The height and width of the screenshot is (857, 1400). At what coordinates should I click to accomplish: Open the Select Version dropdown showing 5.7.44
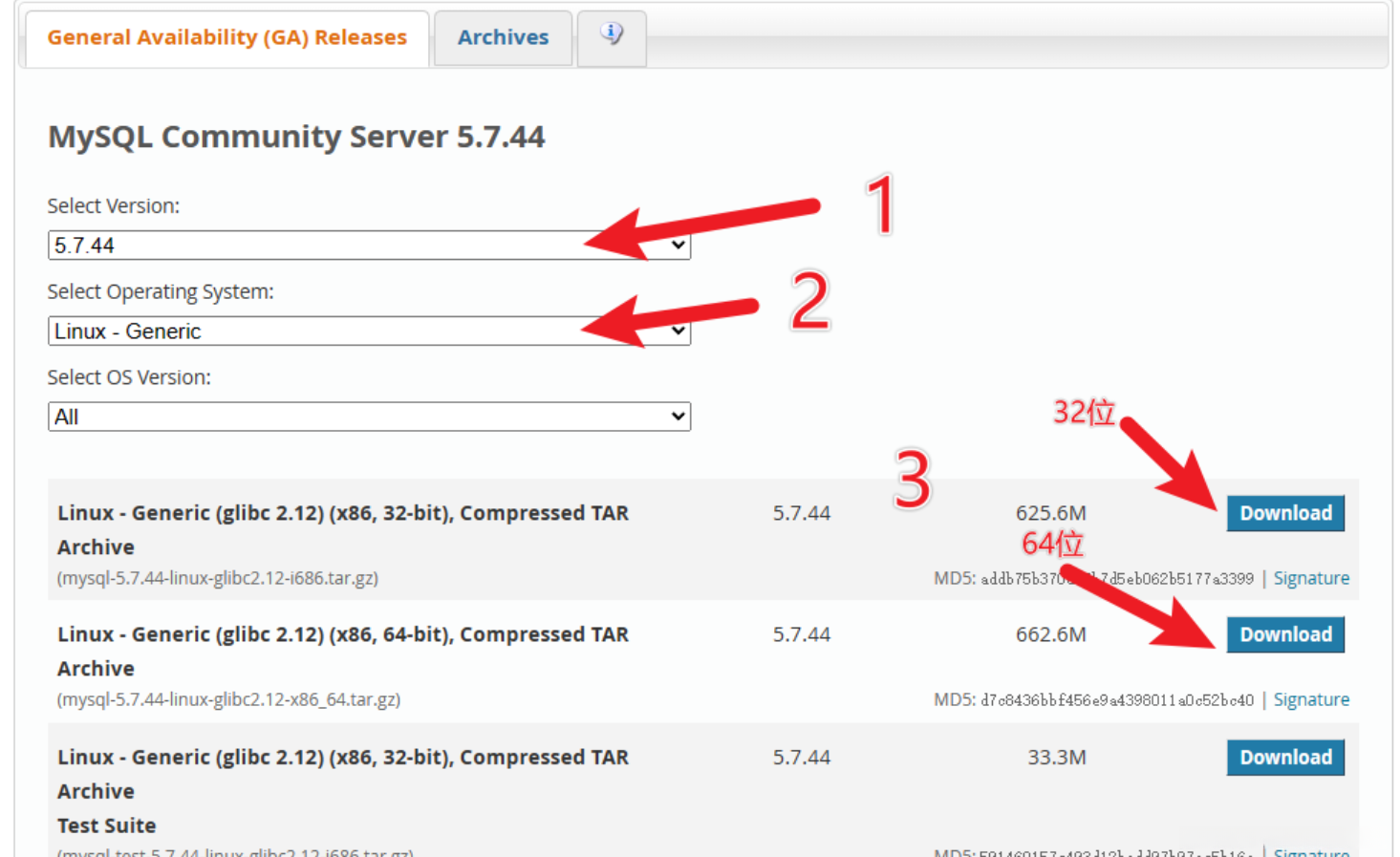pos(369,246)
